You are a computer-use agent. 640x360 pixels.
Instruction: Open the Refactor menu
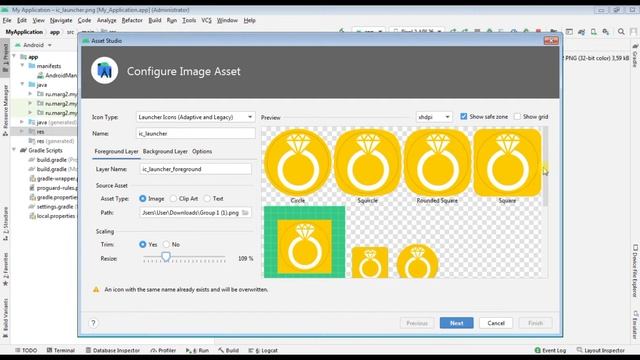(x=132, y=20)
